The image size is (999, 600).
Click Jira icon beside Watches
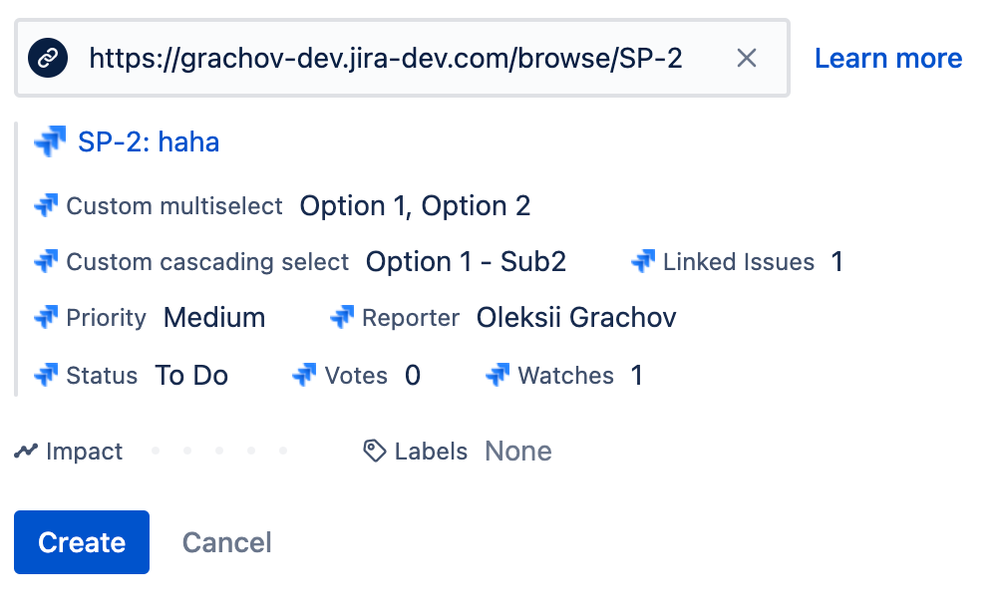[x=497, y=376]
